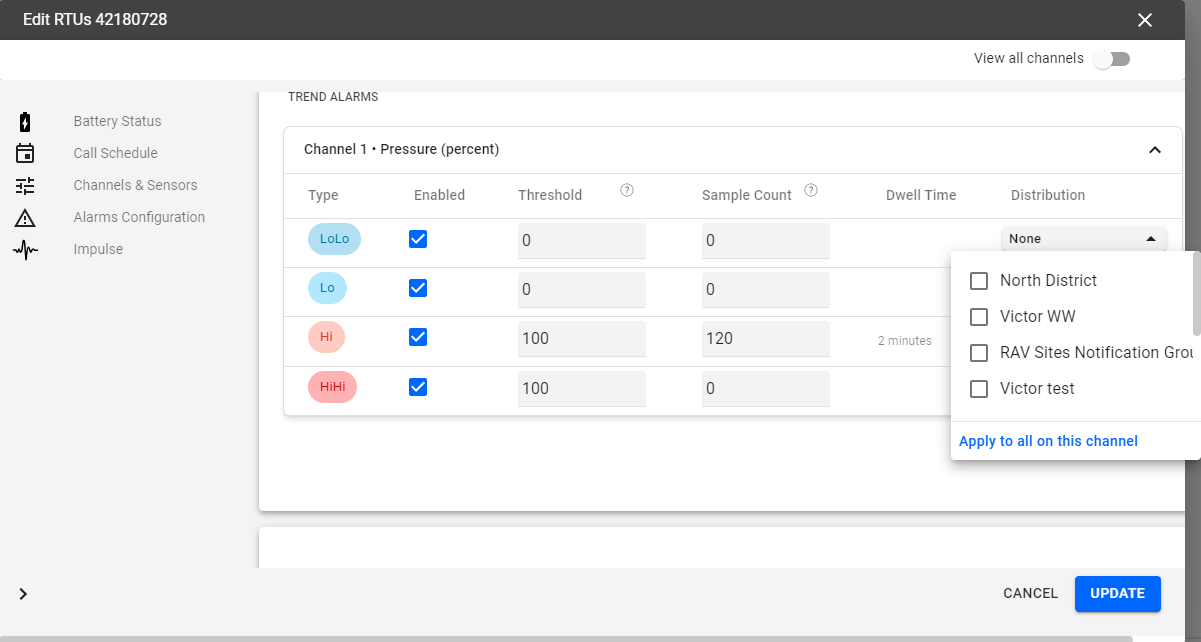Go to Channels & Sensors section
Viewport: 1201px width, 642px height.
(x=135, y=185)
